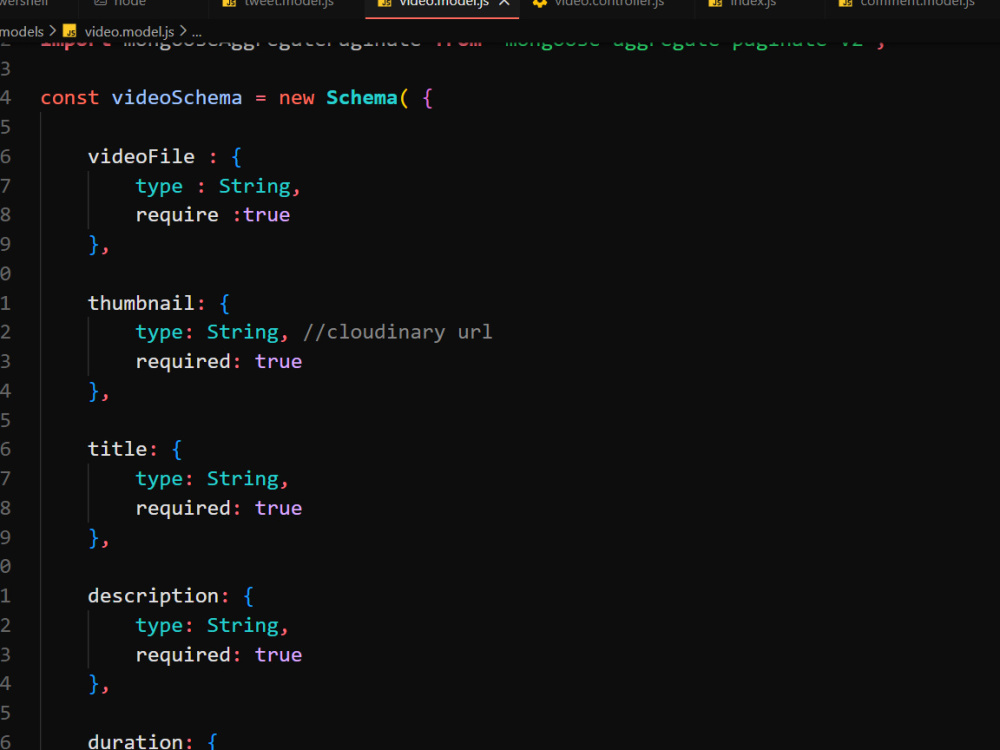Click true value in description block
The image size is (1000, 750).
(x=278, y=655)
